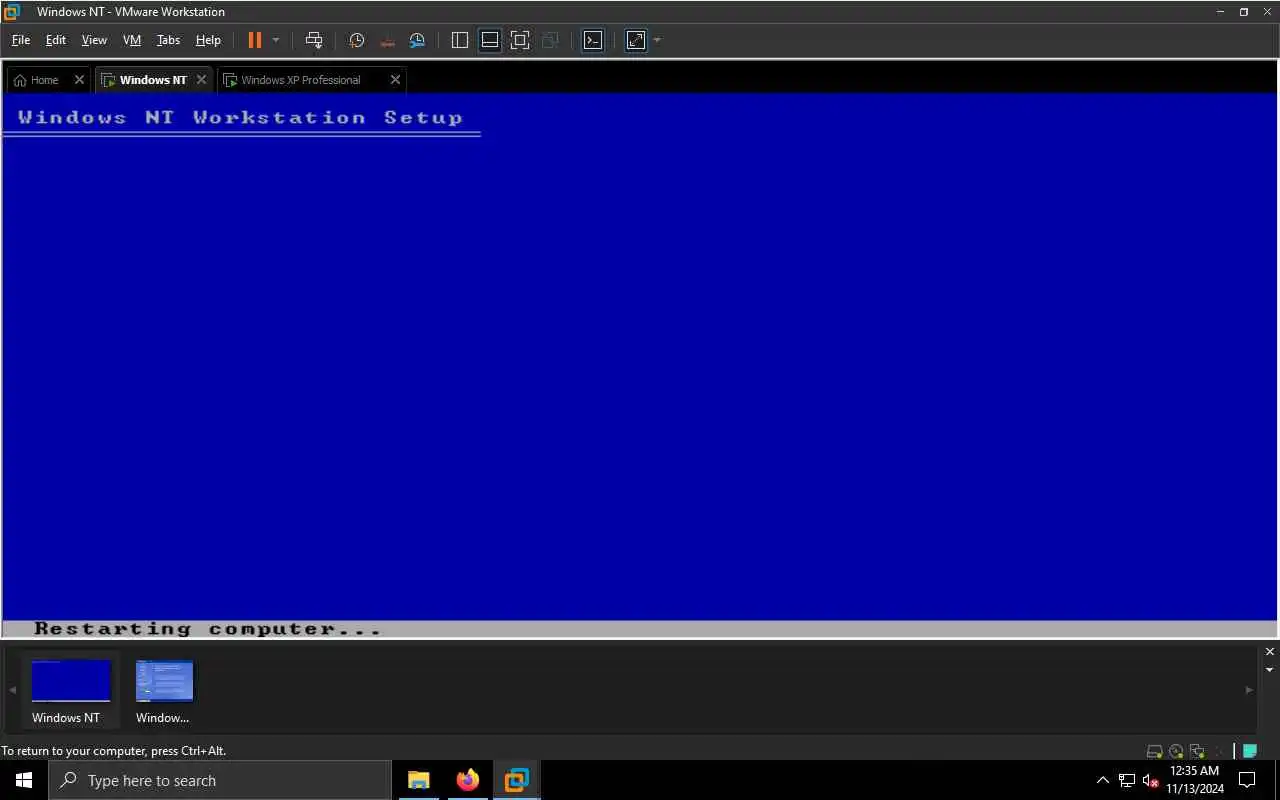Open File Explorer from the taskbar
Viewport: 1280px width, 800px height.
coord(419,780)
